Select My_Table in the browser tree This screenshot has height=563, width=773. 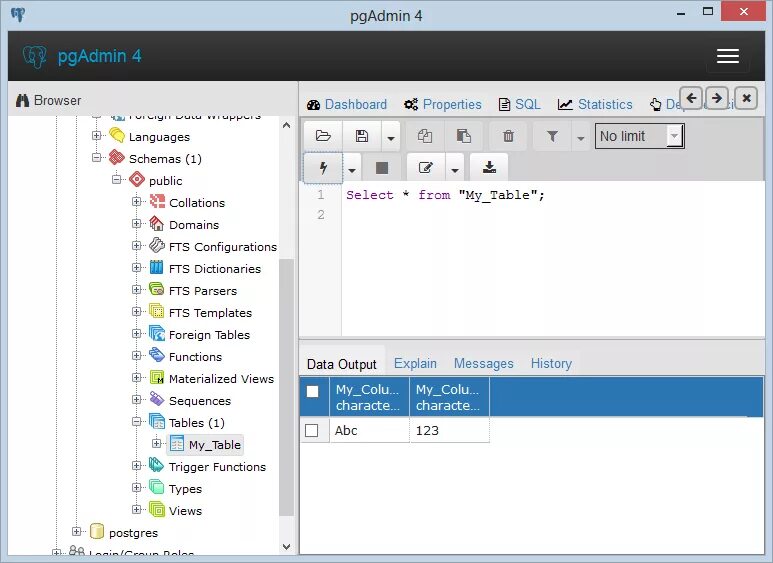pyautogui.click(x=214, y=445)
